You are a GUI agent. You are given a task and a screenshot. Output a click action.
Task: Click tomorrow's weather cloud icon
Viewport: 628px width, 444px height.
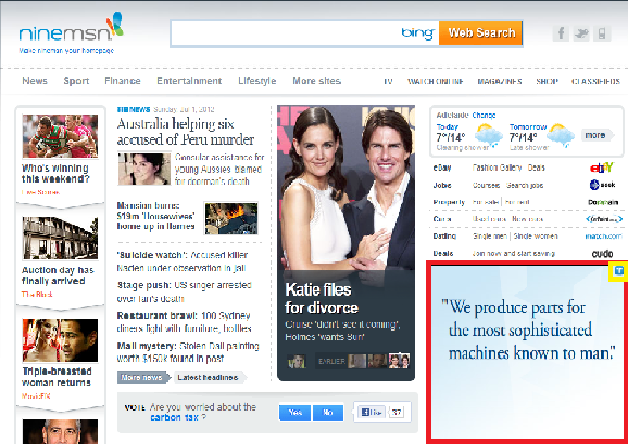(x=561, y=135)
